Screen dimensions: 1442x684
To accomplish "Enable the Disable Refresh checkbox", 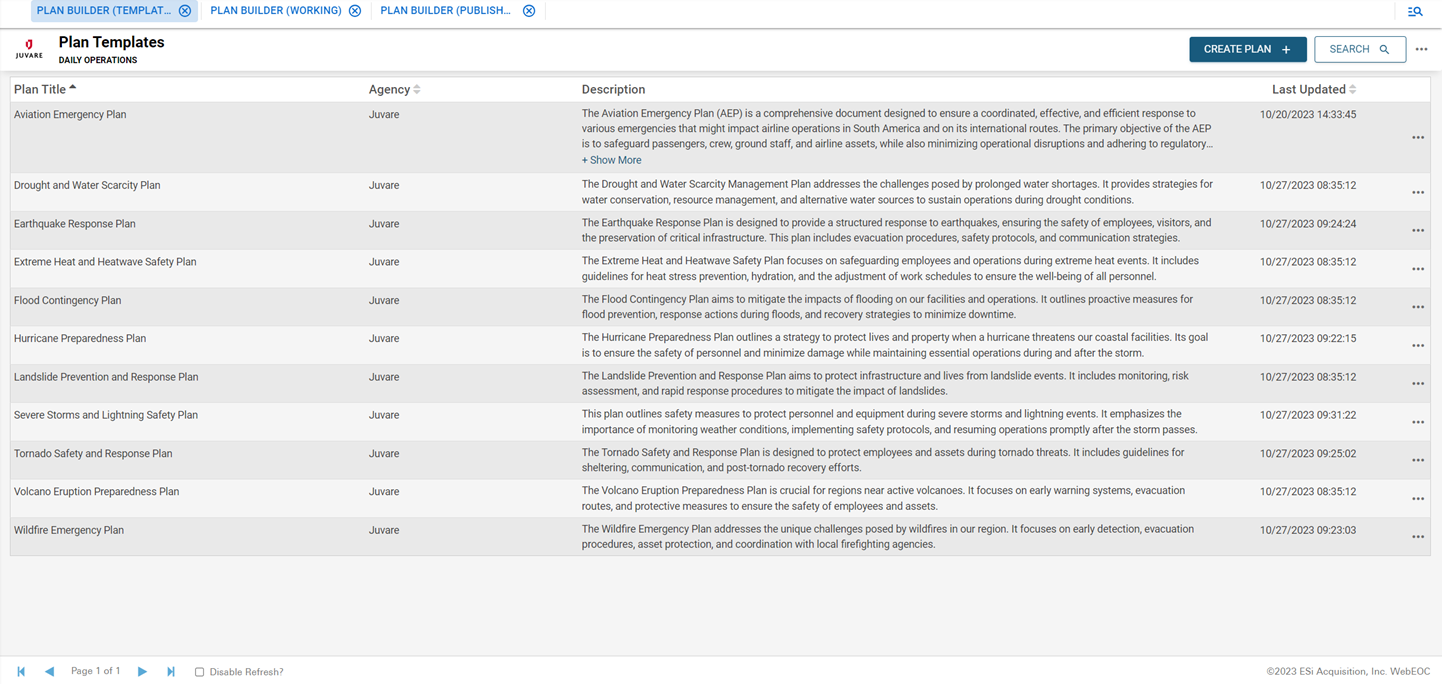I will (x=199, y=671).
